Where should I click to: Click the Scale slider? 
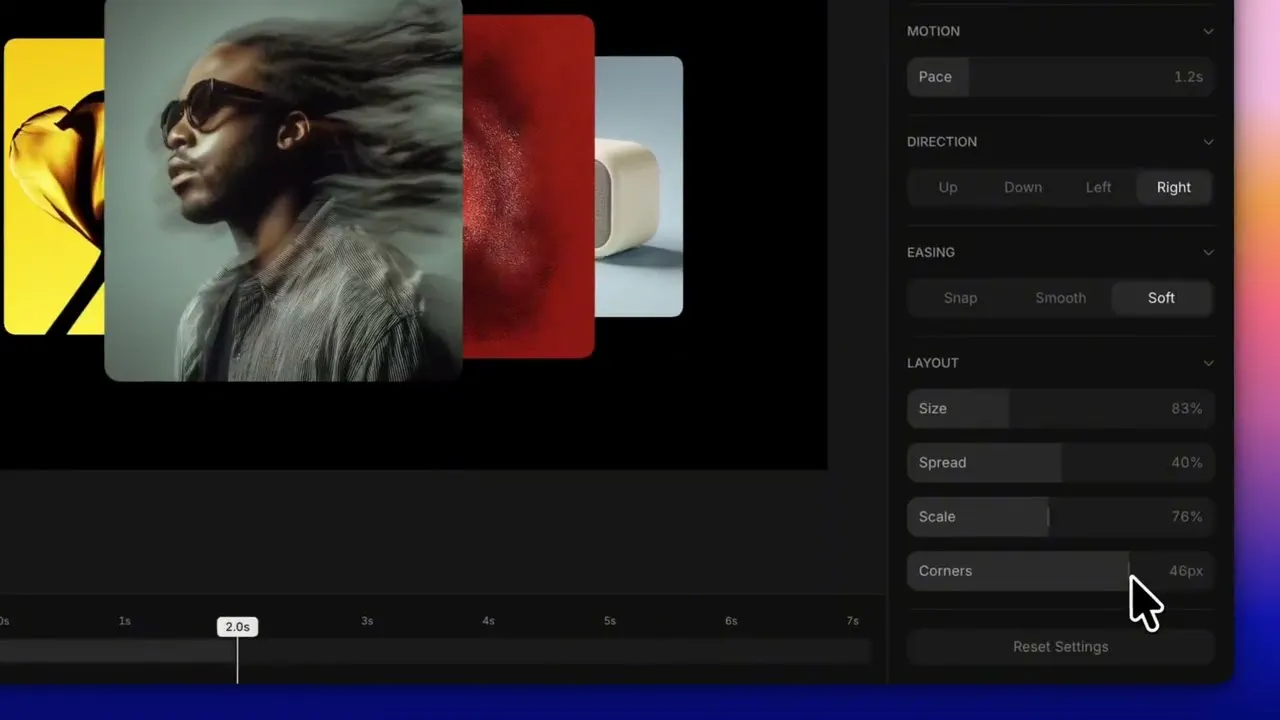(1060, 516)
